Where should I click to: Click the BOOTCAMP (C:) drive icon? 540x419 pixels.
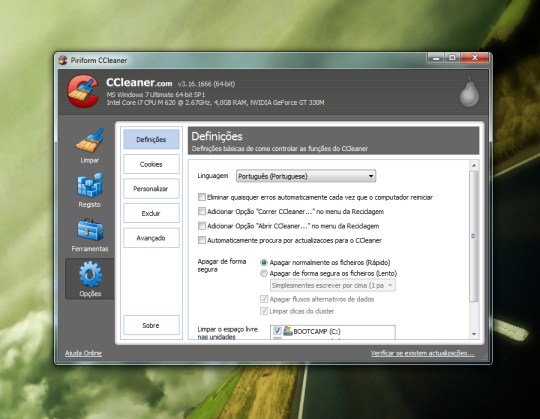287,331
